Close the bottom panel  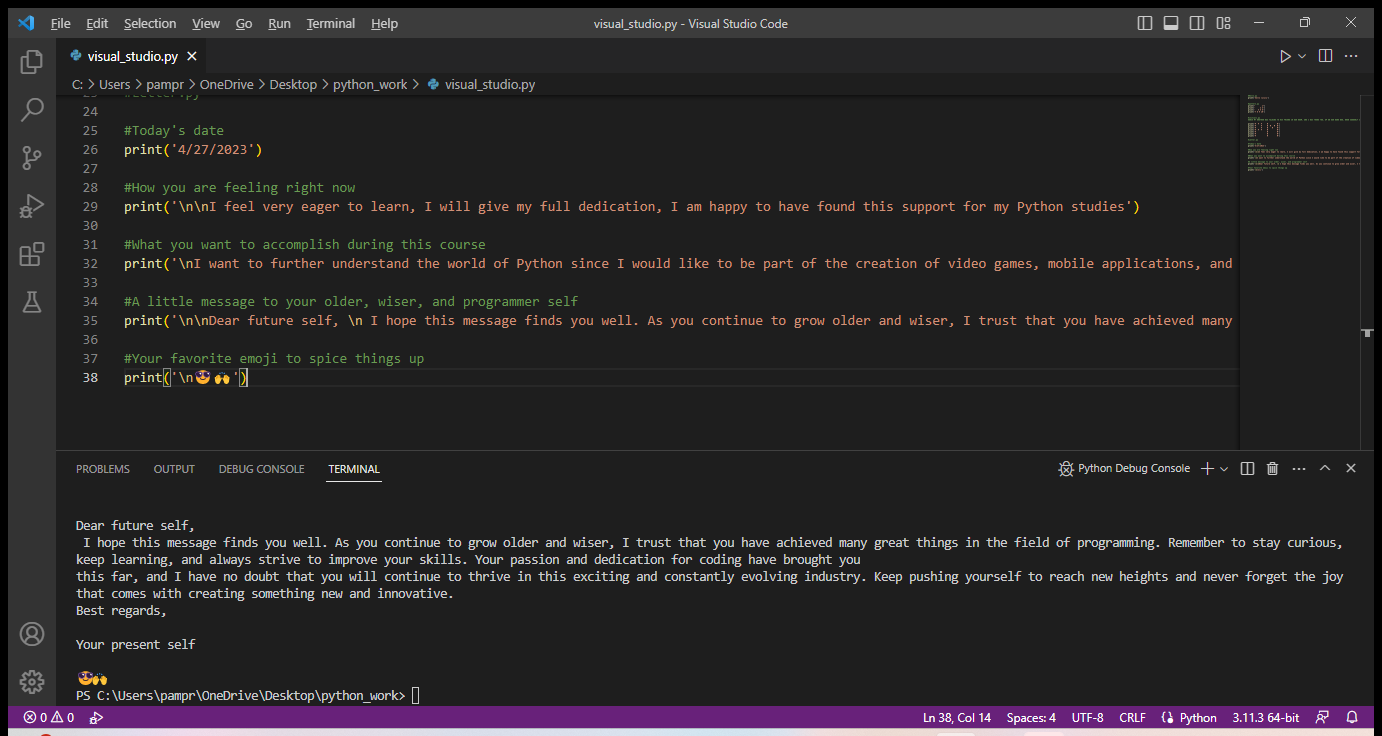pos(1351,468)
